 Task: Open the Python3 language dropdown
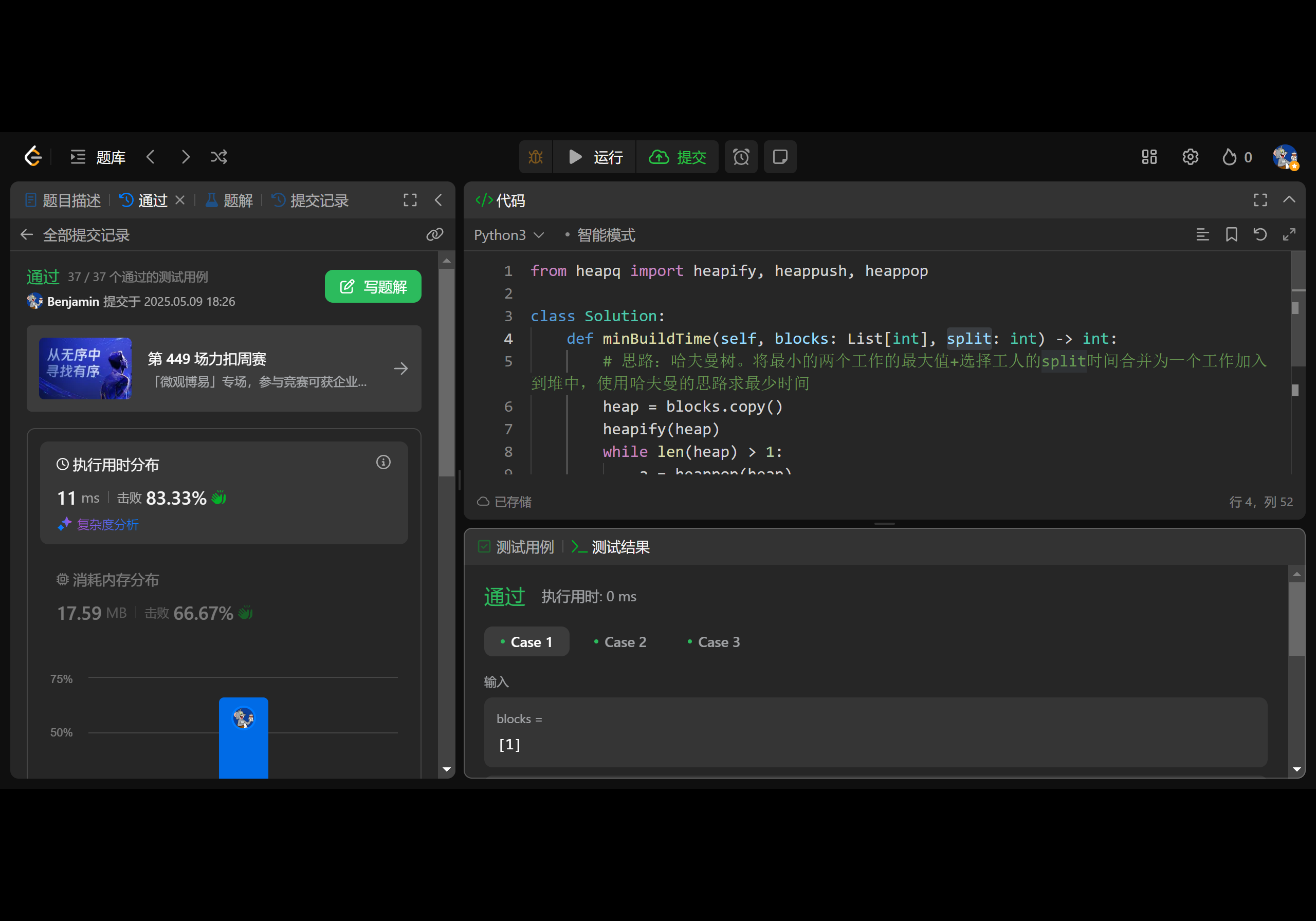tap(508, 235)
